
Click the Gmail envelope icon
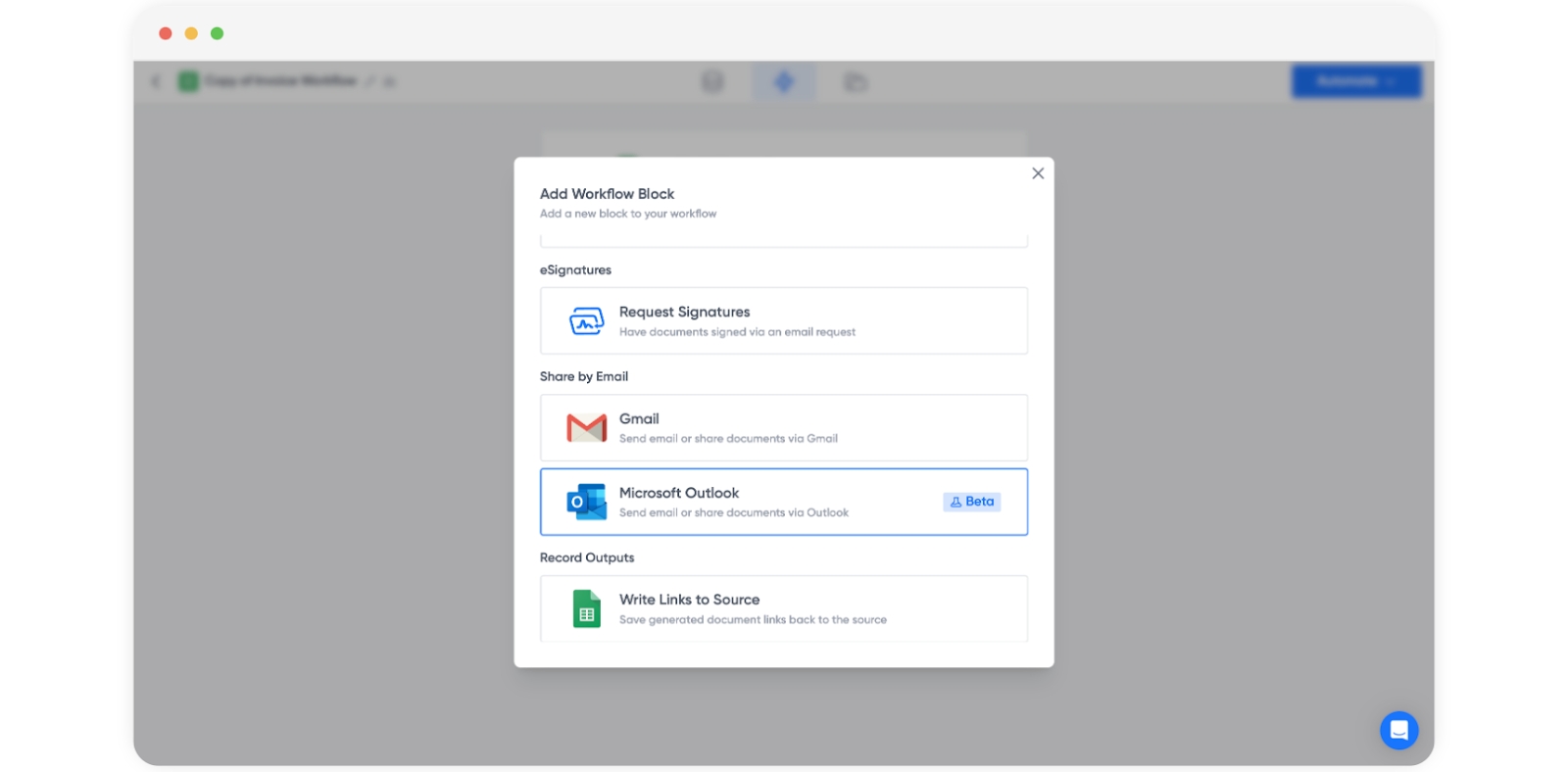pyautogui.click(x=586, y=428)
